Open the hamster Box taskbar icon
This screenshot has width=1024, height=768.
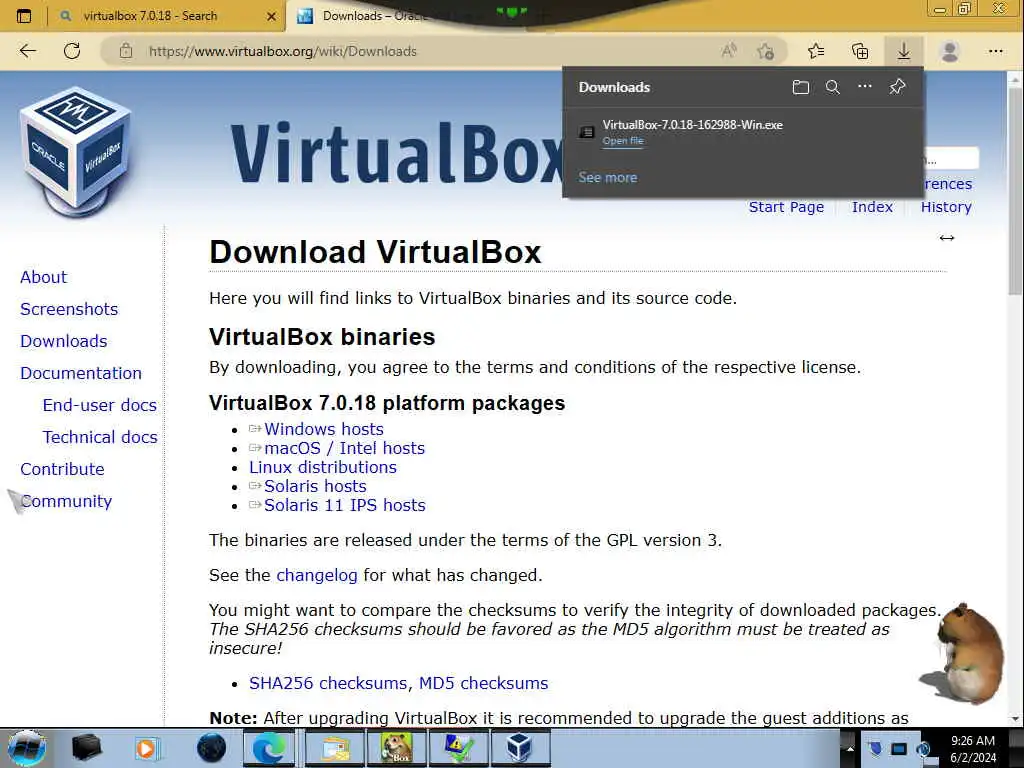pyautogui.click(x=397, y=748)
